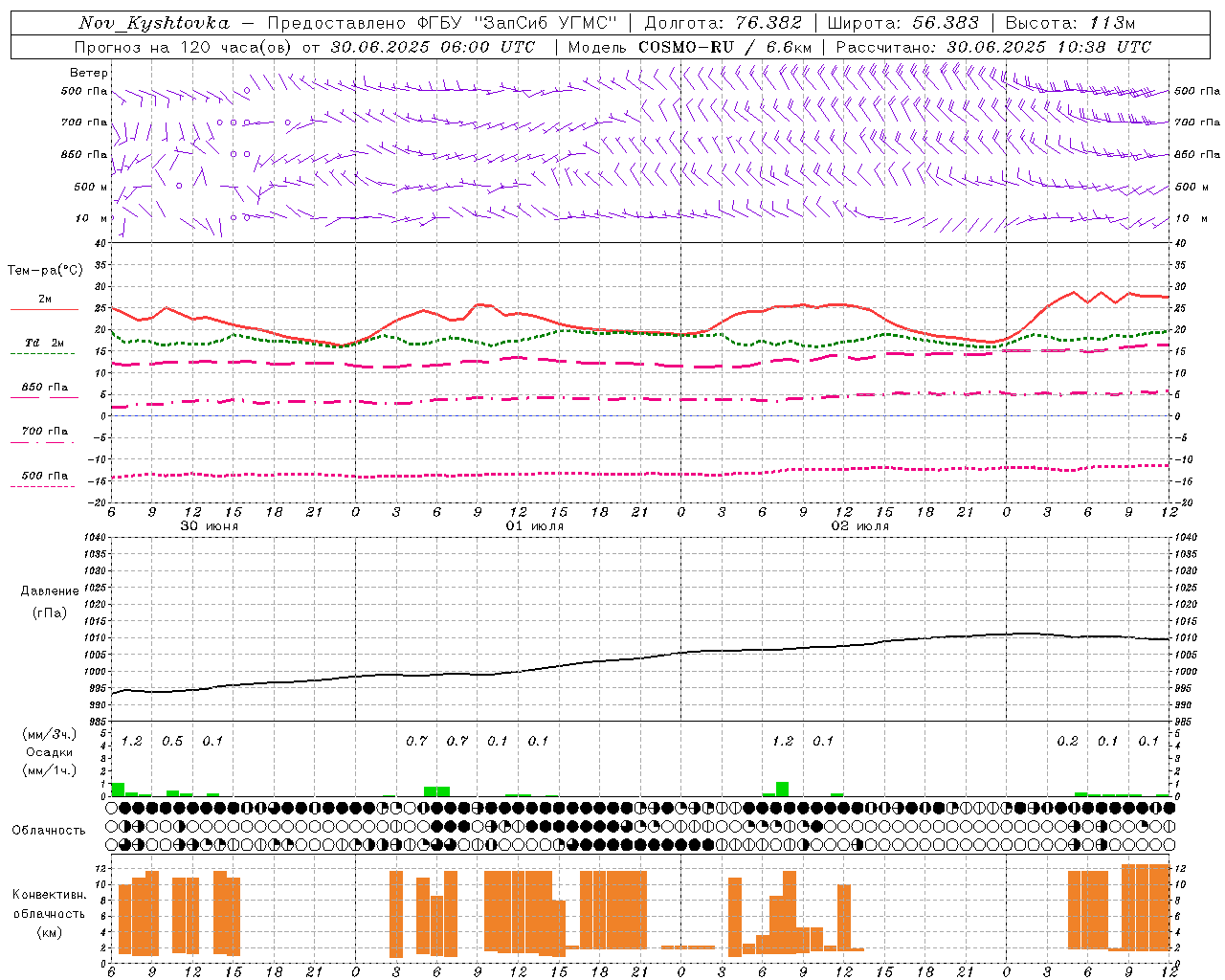Click the Ветер wind panel label
1225x980 pixels.
pos(89,73)
